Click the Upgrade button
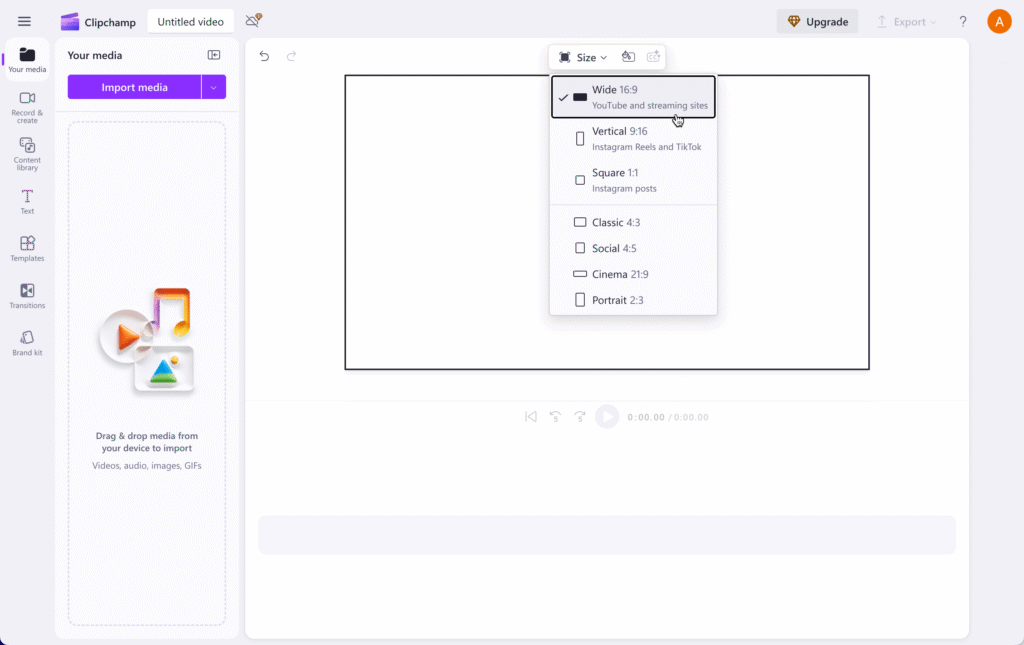Viewport: 1024px width, 645px height. point(817,21)
